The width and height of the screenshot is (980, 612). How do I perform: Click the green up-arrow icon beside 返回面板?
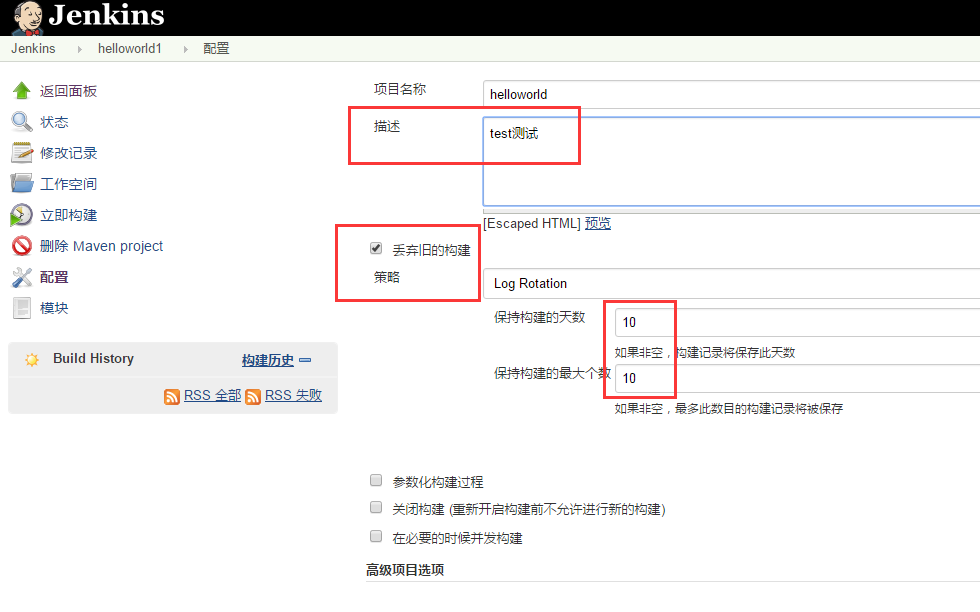[x=21, y=91]
